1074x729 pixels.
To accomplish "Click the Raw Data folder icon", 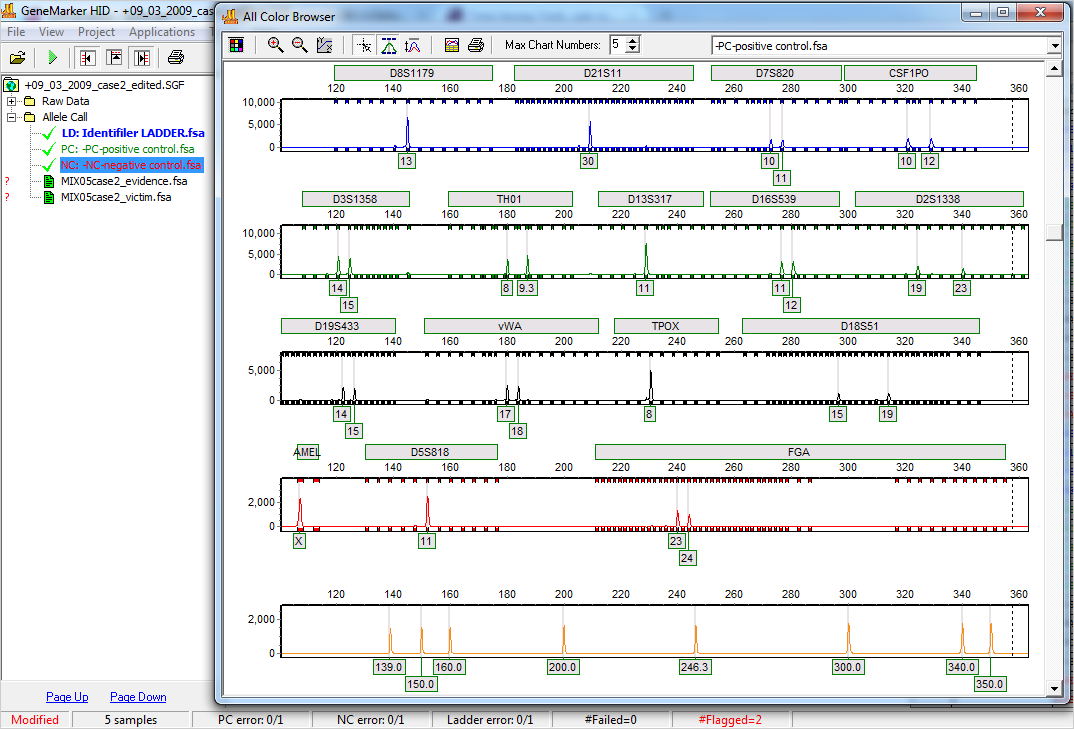I will pos(29,101).
